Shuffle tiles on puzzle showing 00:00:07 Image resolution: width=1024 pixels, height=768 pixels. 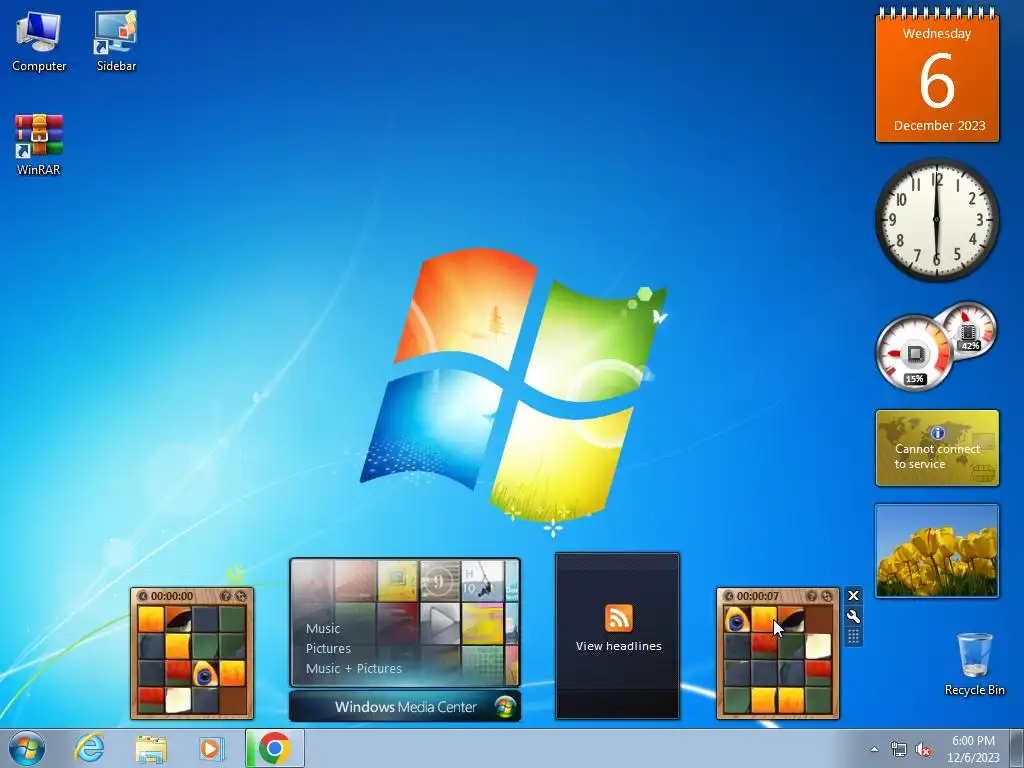pyautogui.click(x=827, y=596)
